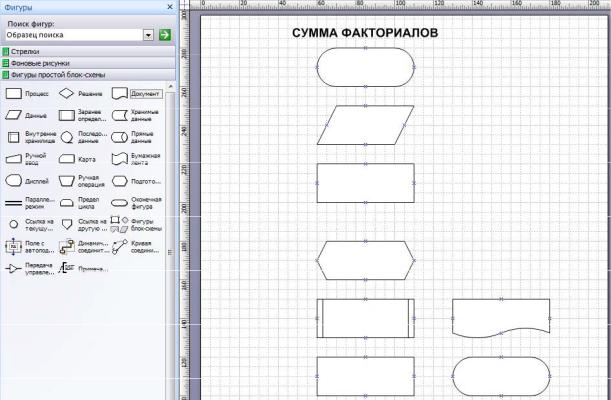Select the hexagon preparation shape on canvas

[366, 260]
